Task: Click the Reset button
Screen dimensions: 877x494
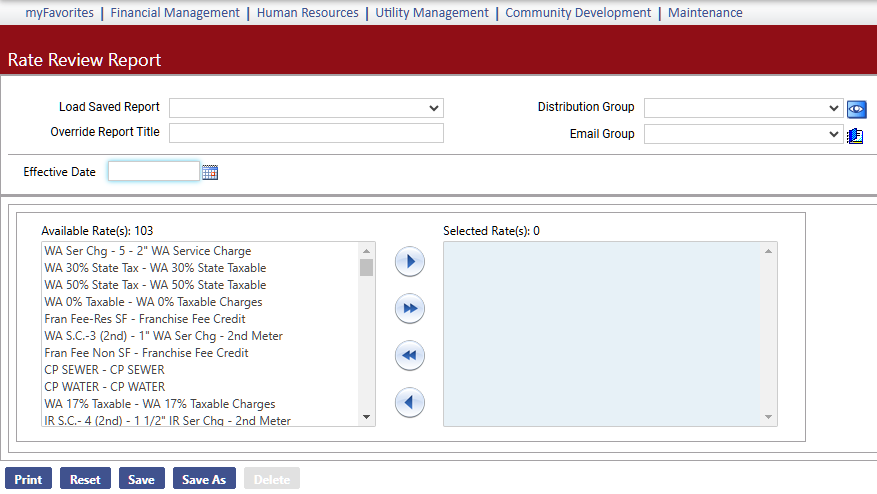Action: pyautogui.click(x=85, y=480)
